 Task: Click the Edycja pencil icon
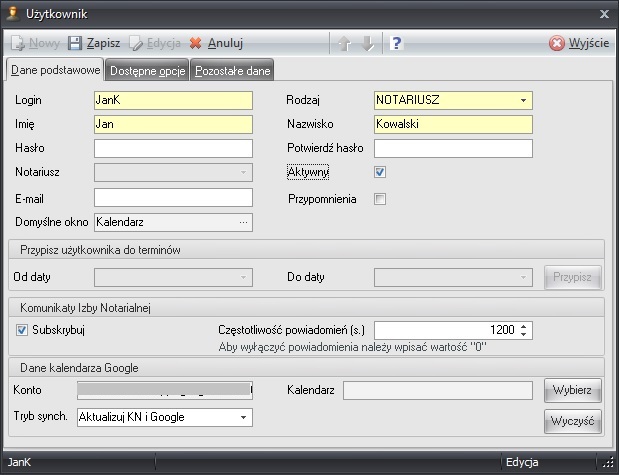pyautogui.click(x=136, y=43)
